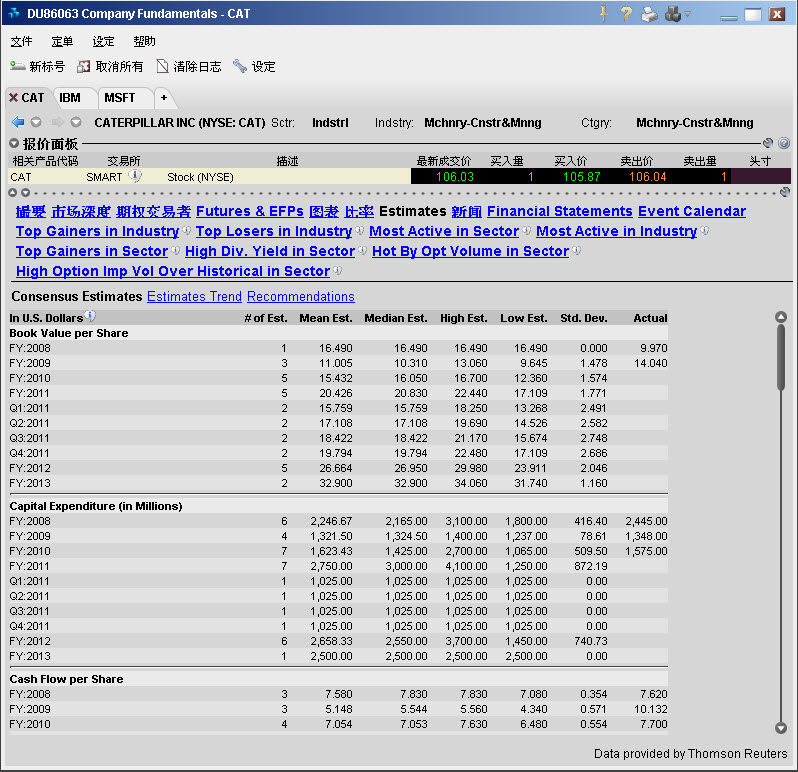Open dropdown next to forward arrow
Image resolution: width=798 pixels, height=772 pixels.
(x=76, y=123)
